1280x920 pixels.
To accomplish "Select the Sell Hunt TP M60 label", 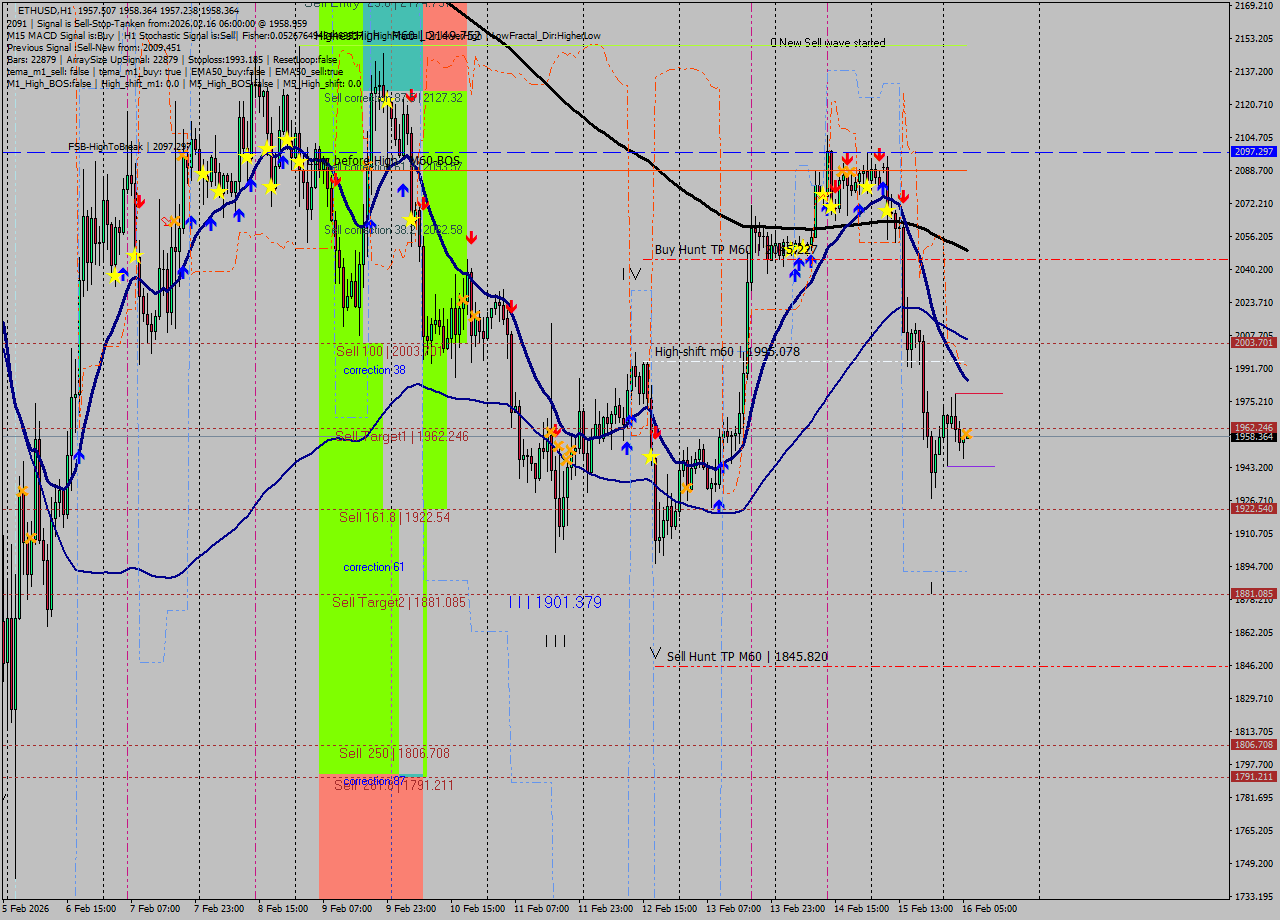I will [x=747, y=657].
